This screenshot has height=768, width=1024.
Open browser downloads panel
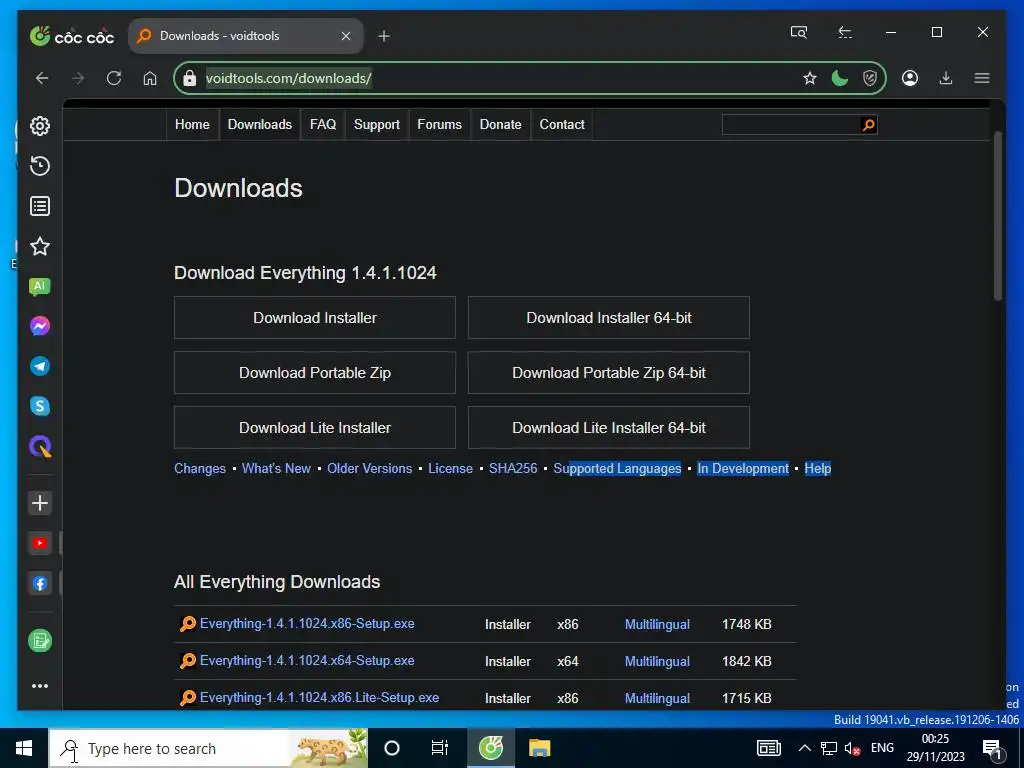click(946, 78)
